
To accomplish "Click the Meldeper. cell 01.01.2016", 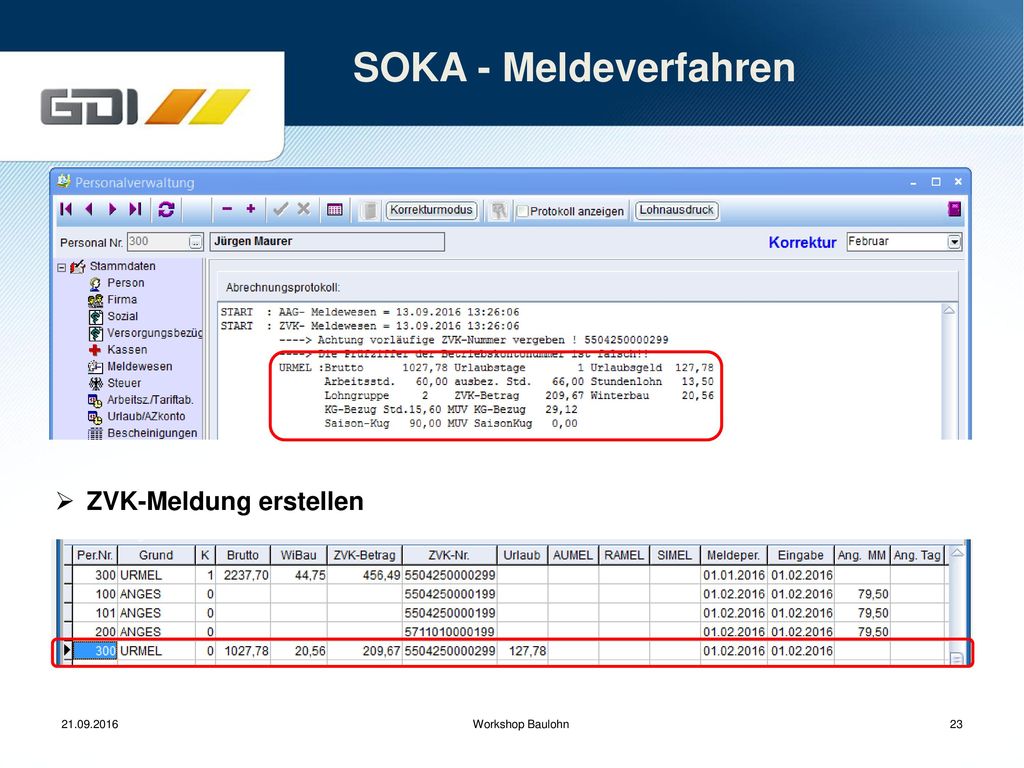I will click(x=733, y=575).
